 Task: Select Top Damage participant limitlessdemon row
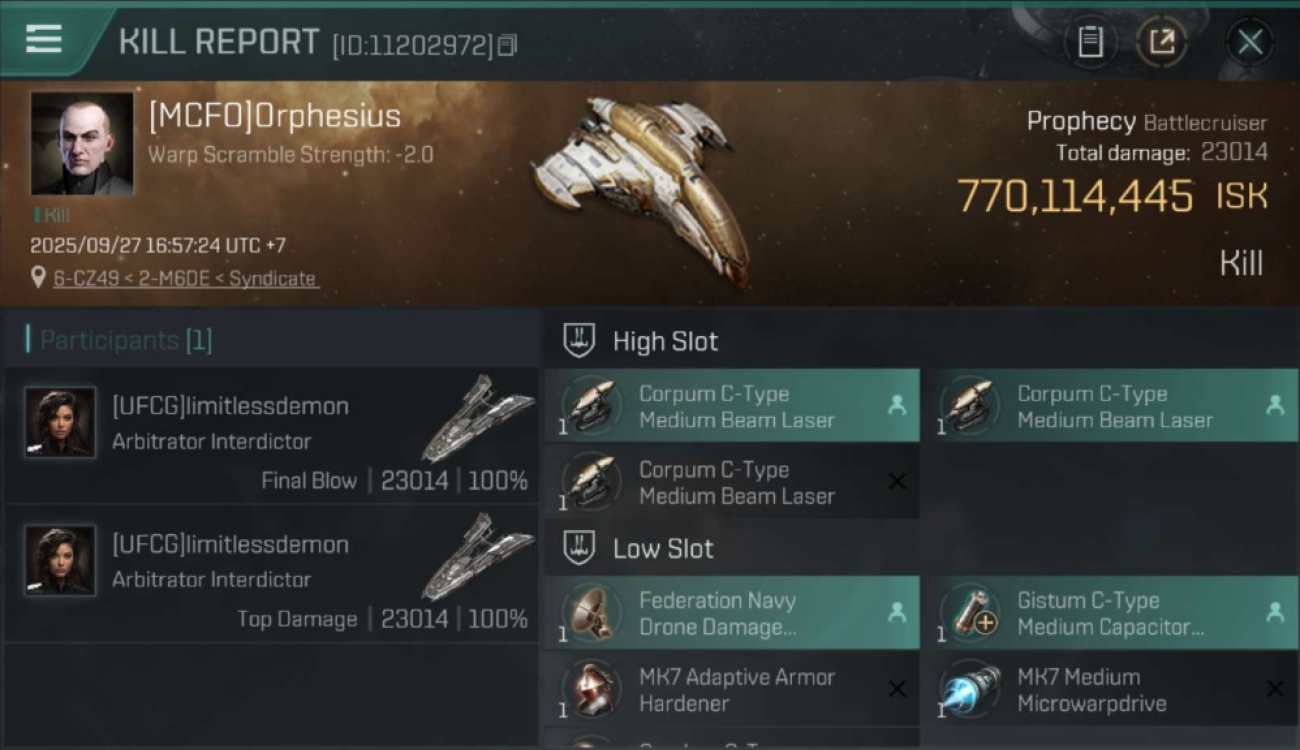(272, 574)
